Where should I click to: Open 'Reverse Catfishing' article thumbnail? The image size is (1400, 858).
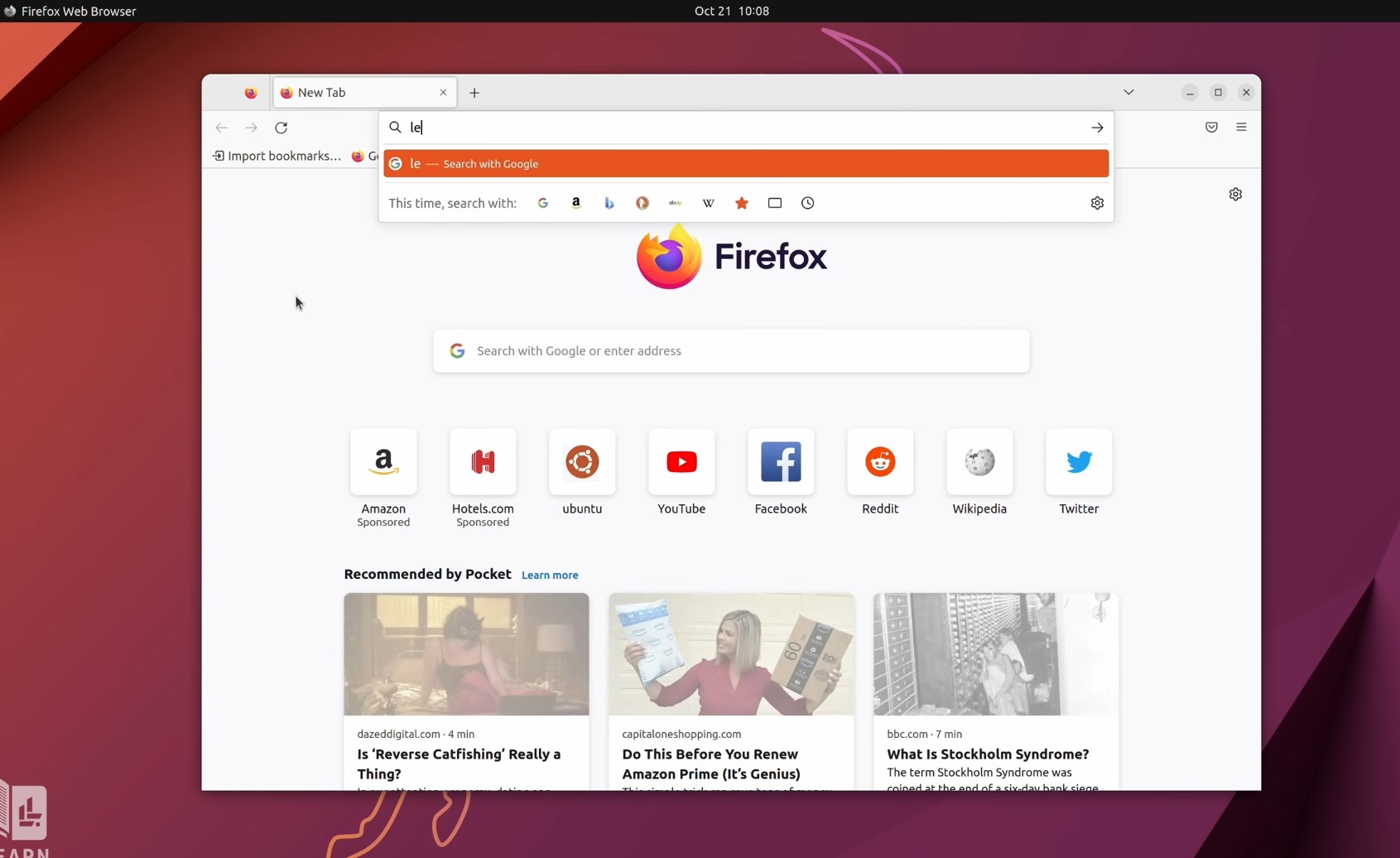pos(466,654)
